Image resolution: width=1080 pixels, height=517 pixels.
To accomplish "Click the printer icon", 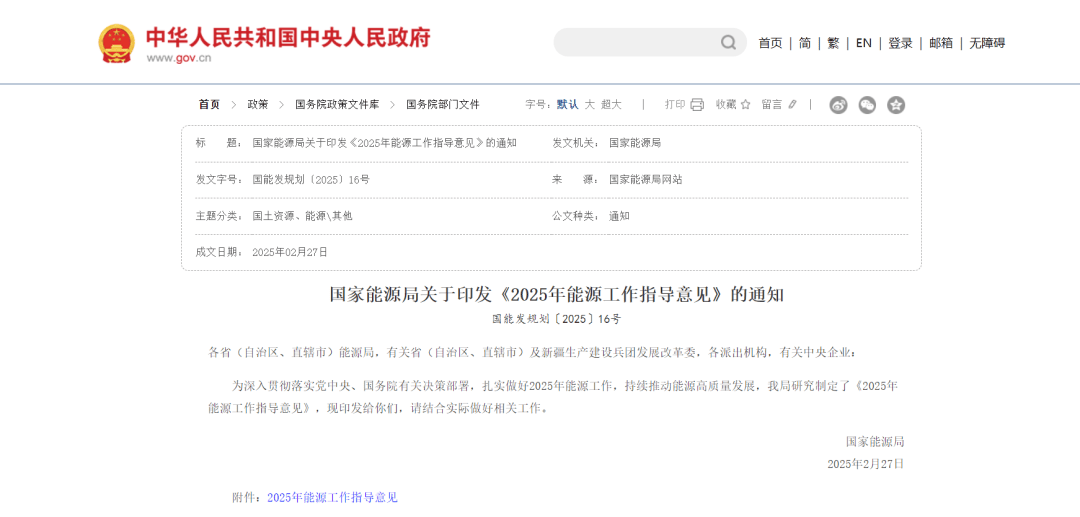I will pos(697,105).
